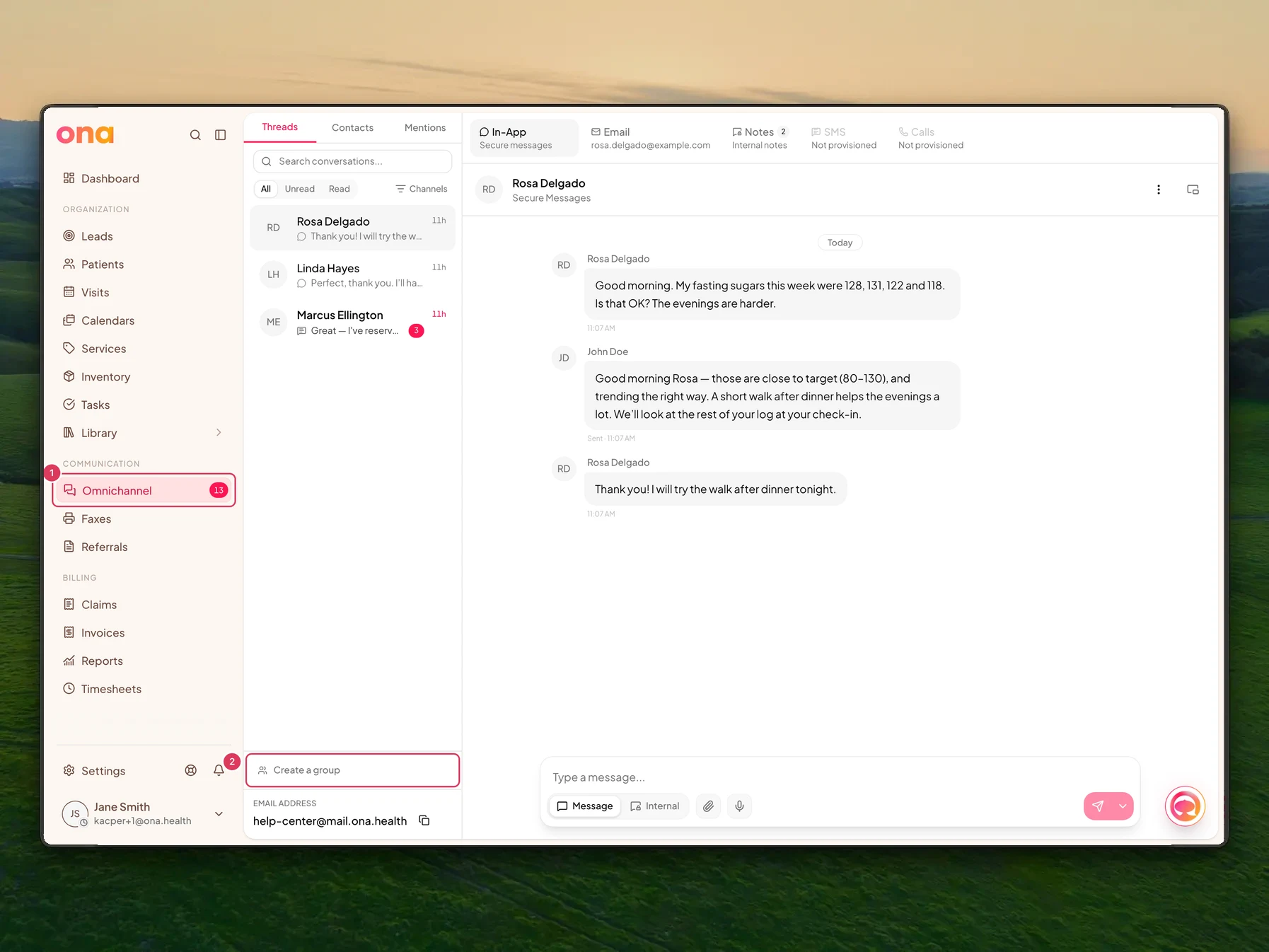Click the Today date marker
This screenshot has width=1269, height=952.
[x=840, y=243]
